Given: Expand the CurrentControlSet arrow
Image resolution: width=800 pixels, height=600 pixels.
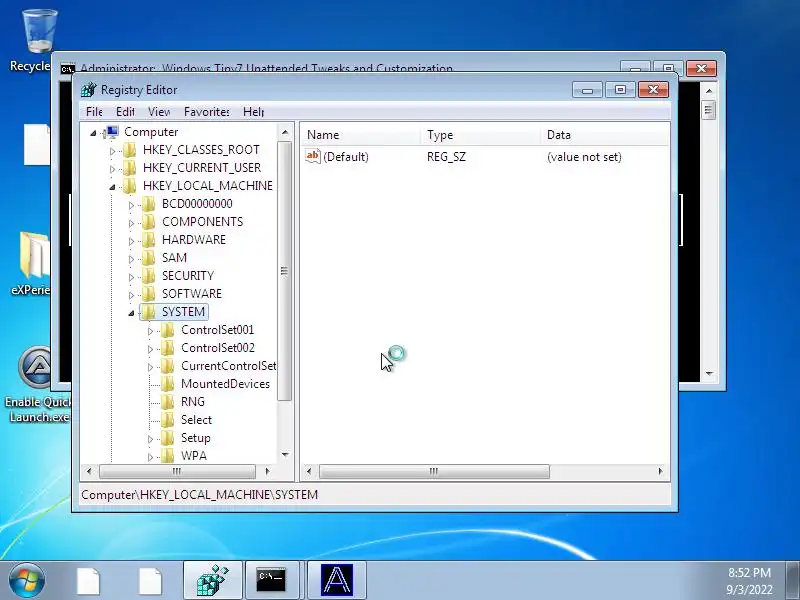Looking at the screenshot, I should 150,367.
